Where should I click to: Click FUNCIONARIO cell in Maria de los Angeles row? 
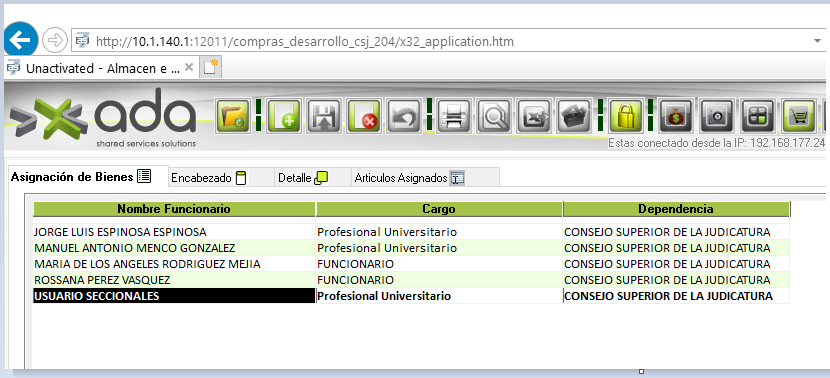(439, 264)
